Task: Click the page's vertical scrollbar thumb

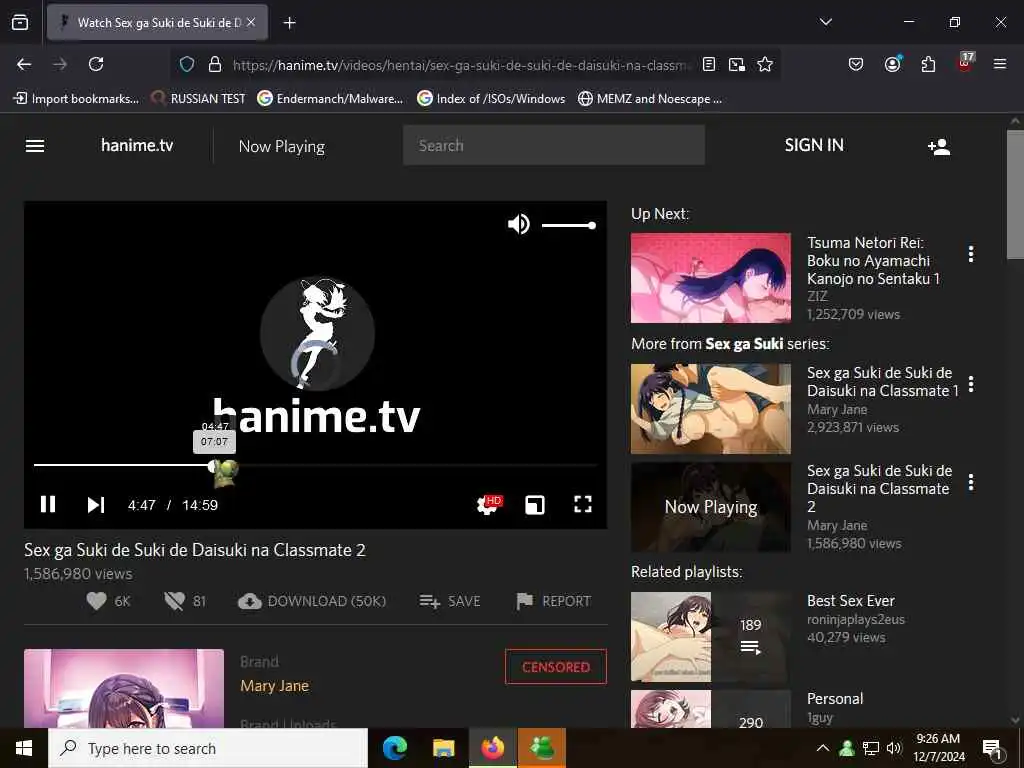Action: pyautogui.click(x=1014, y=193)
